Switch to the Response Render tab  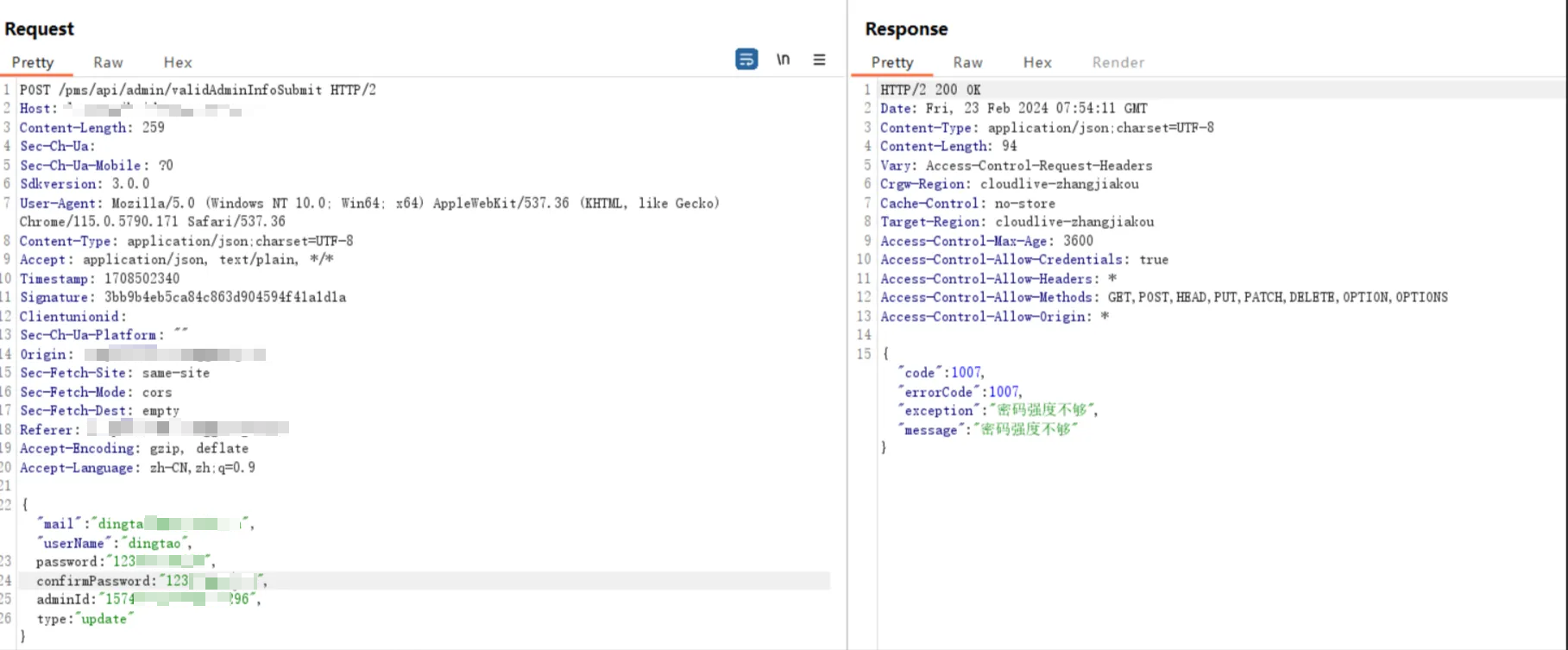pos(1118,62)
